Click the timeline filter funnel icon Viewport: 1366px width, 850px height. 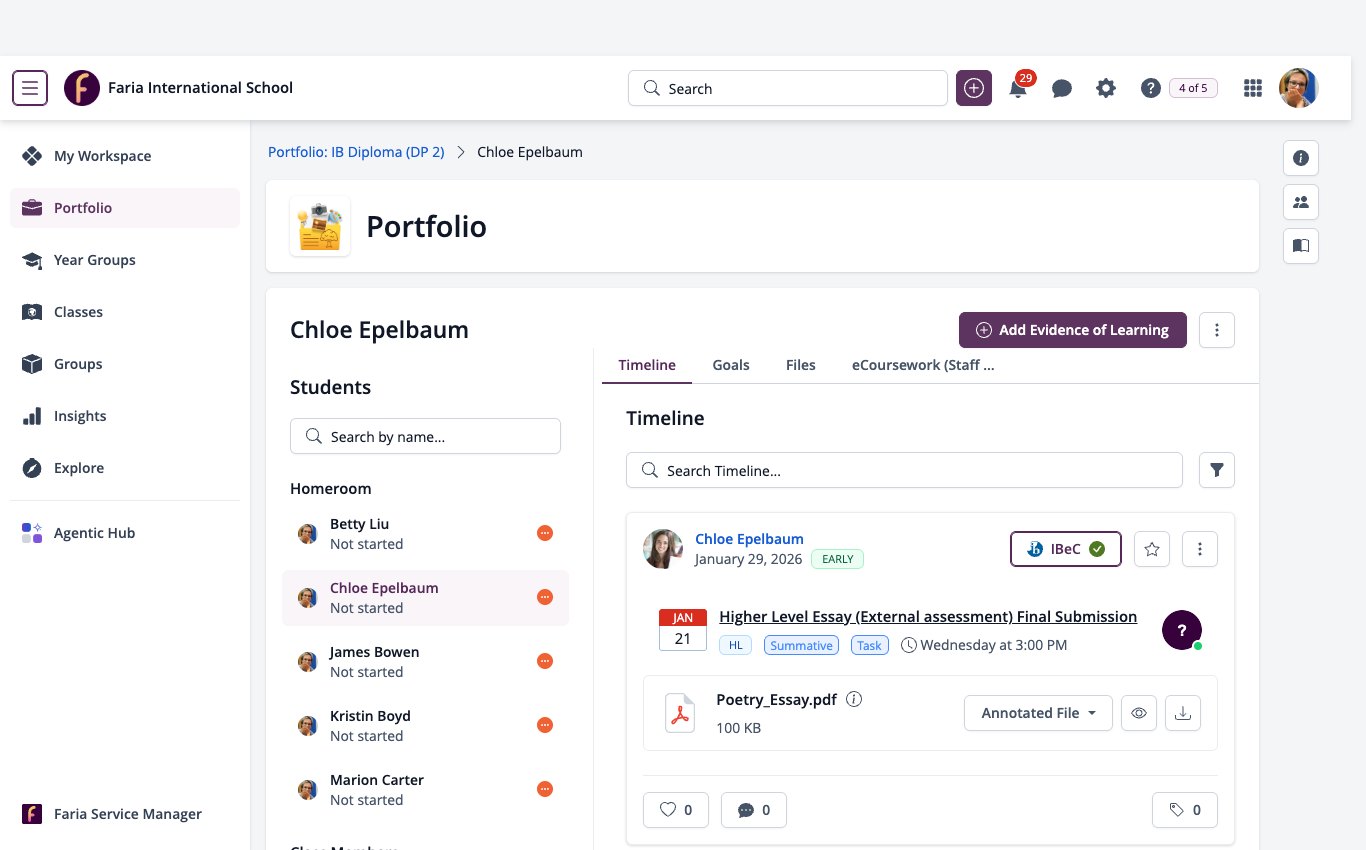click(1217, 470)
